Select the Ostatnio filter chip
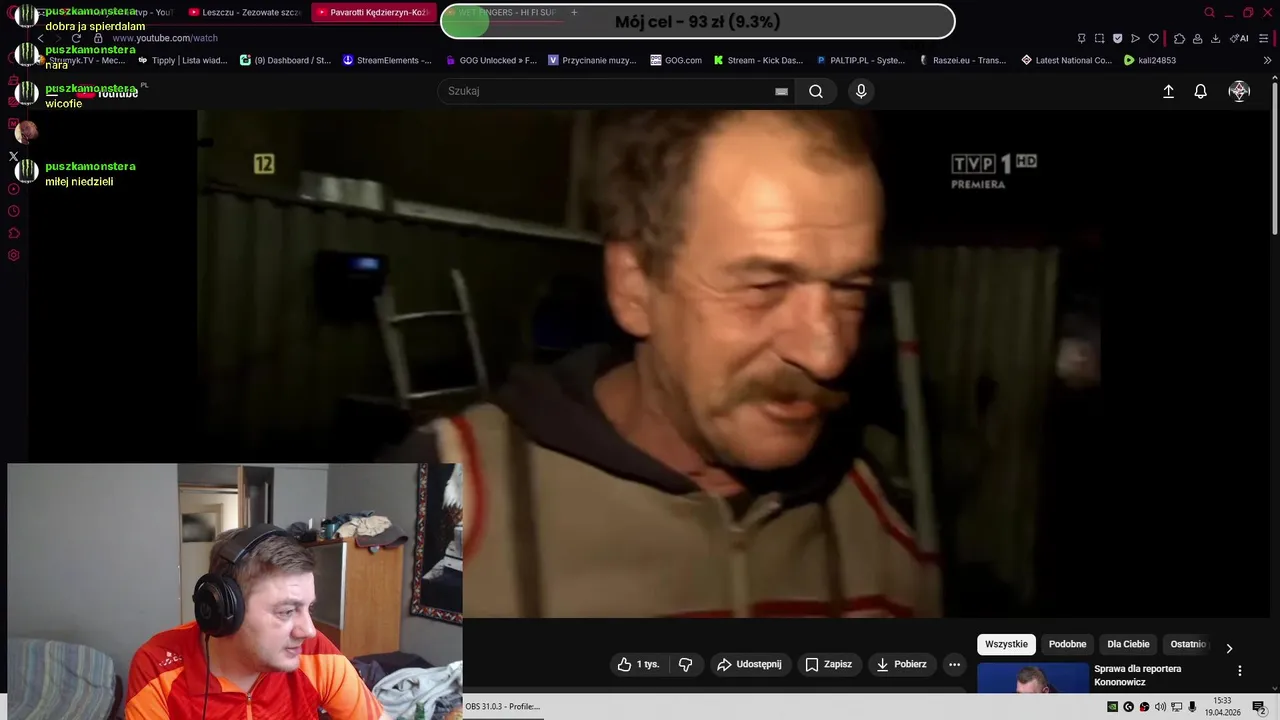This screenshot has width=1280, height=720. 1189,644
